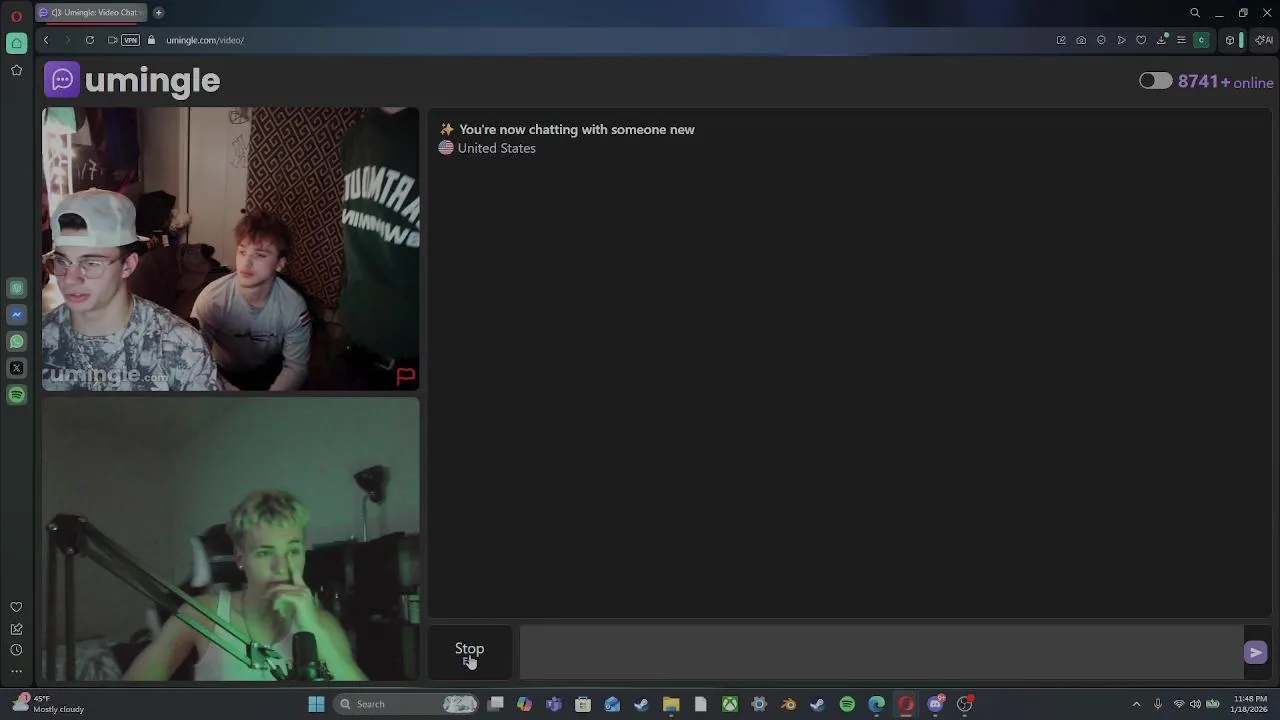The height and width of the screenshot is (720, 1280).
Task: Open the browser downloads icon
Action: 1162,40
